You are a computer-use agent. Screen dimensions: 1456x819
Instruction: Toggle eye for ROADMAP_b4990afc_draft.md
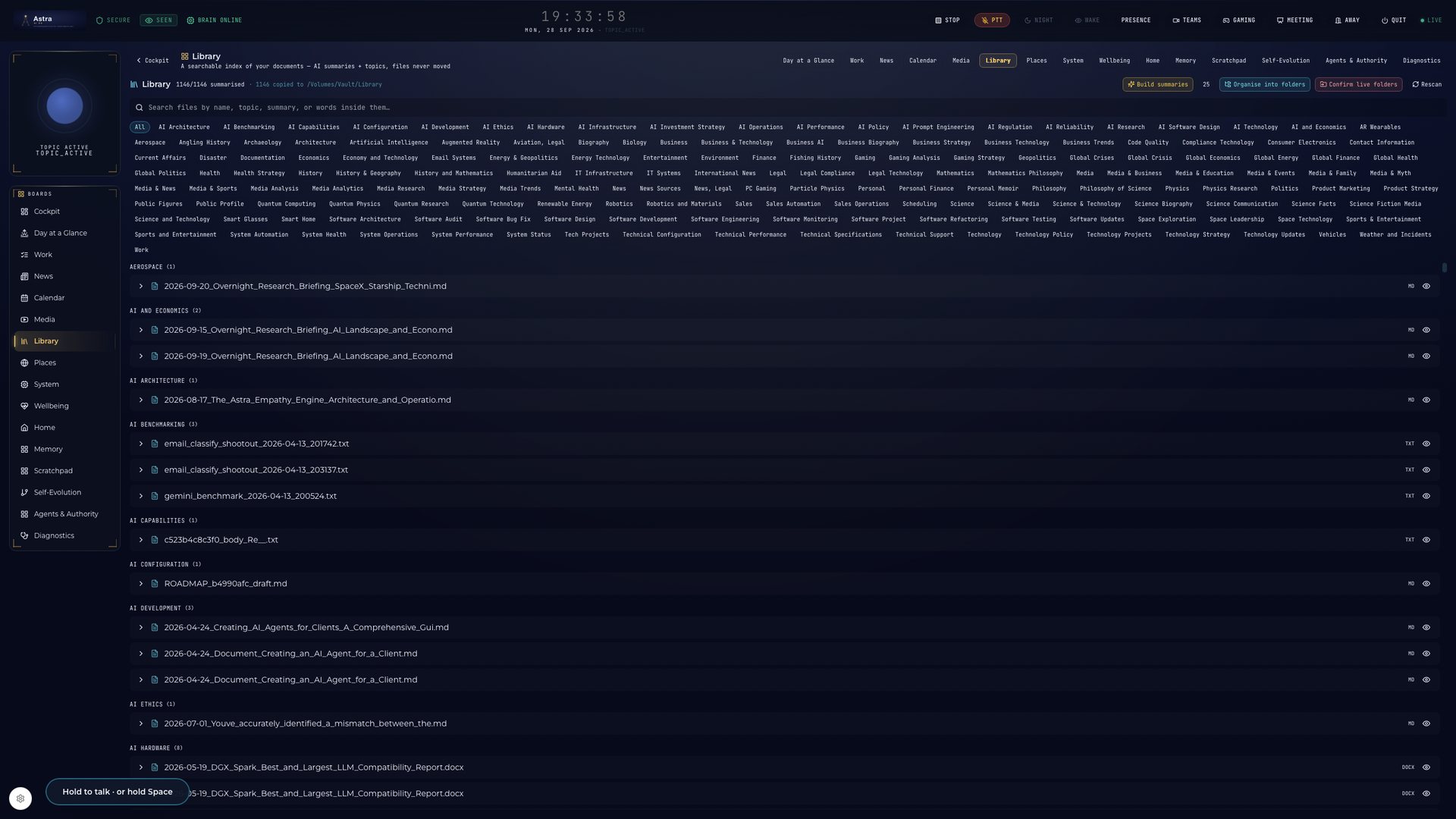(1426, 584)
